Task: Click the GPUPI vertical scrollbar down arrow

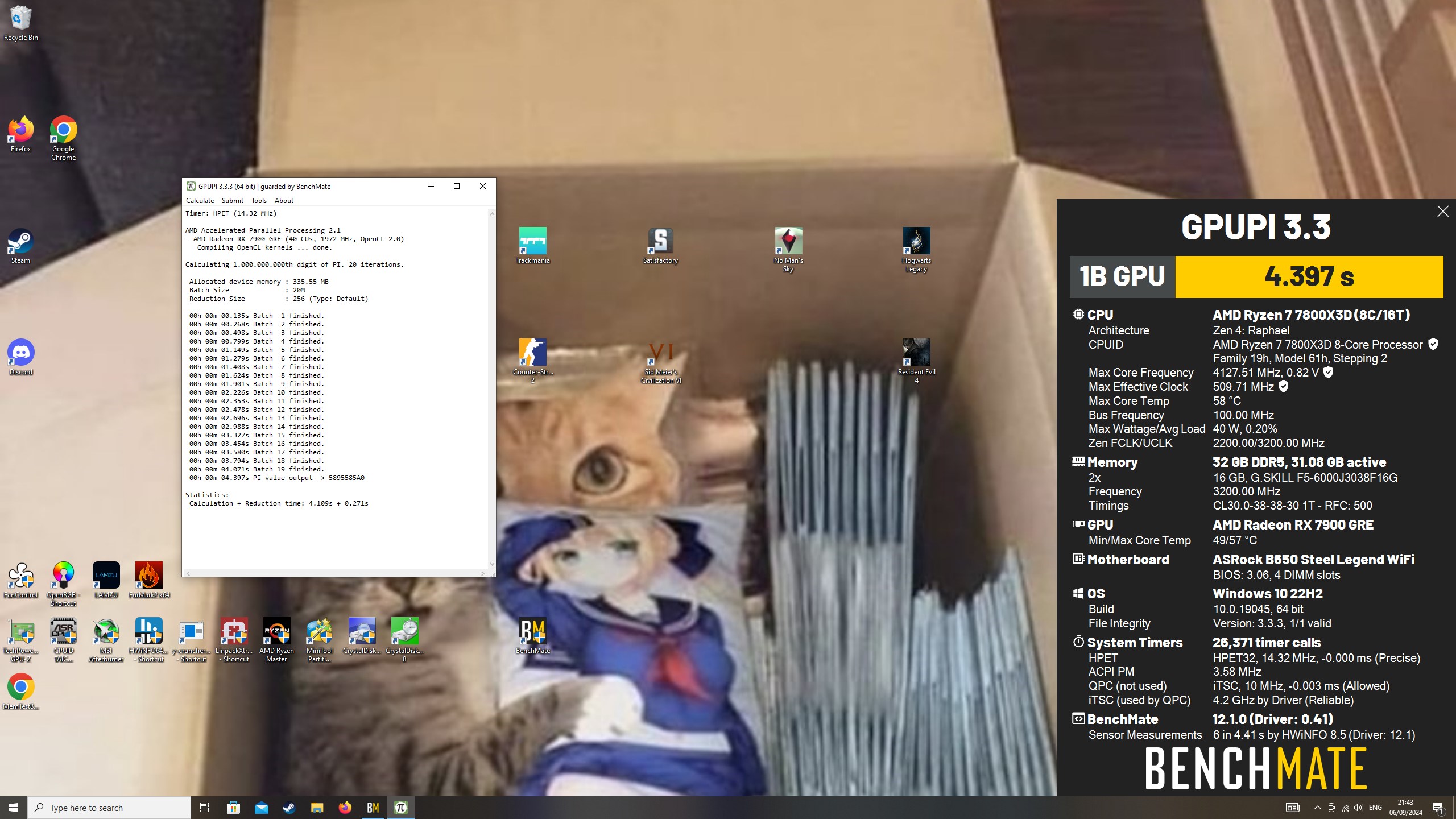Action: [492, 564]
